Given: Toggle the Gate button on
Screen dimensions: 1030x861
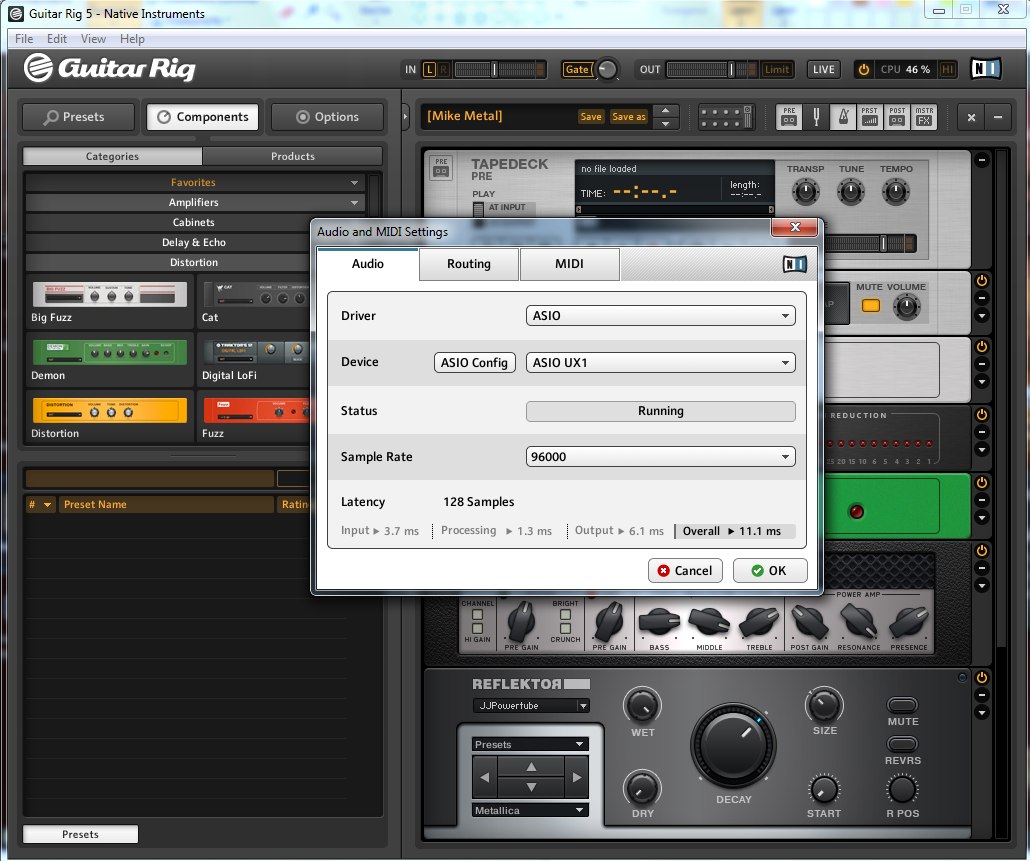Looking at the screenshot, I should (577, 70).
